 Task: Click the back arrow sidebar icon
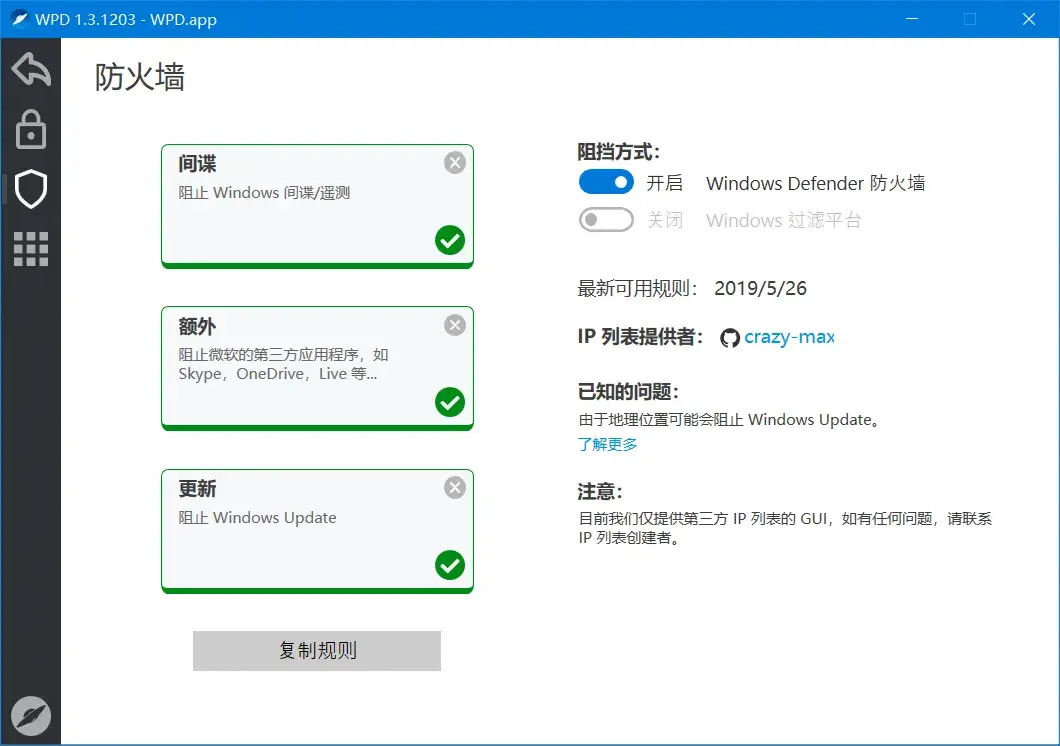tap(31, 69)
